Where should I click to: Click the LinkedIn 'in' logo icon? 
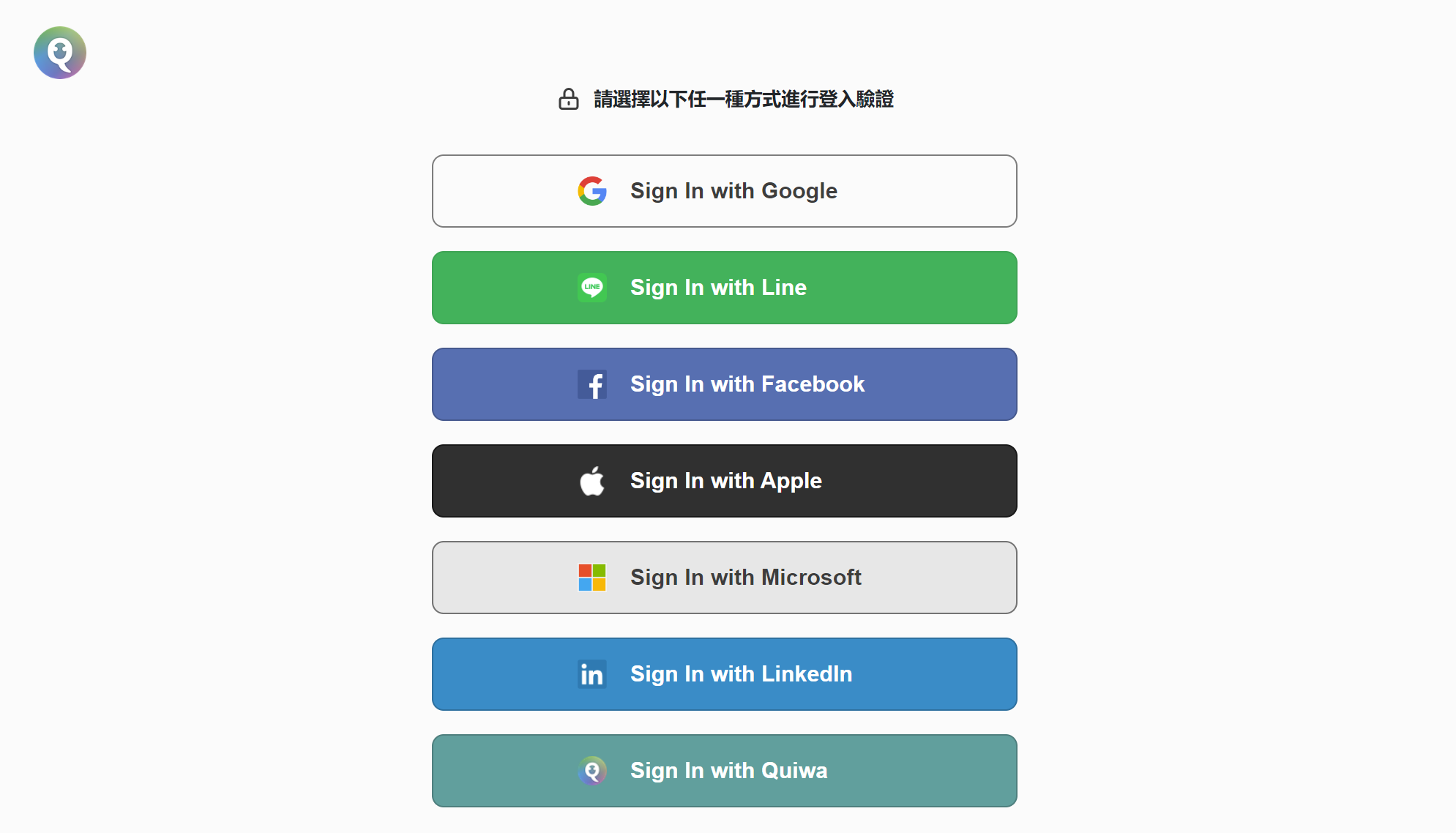[x=592, y=674]
